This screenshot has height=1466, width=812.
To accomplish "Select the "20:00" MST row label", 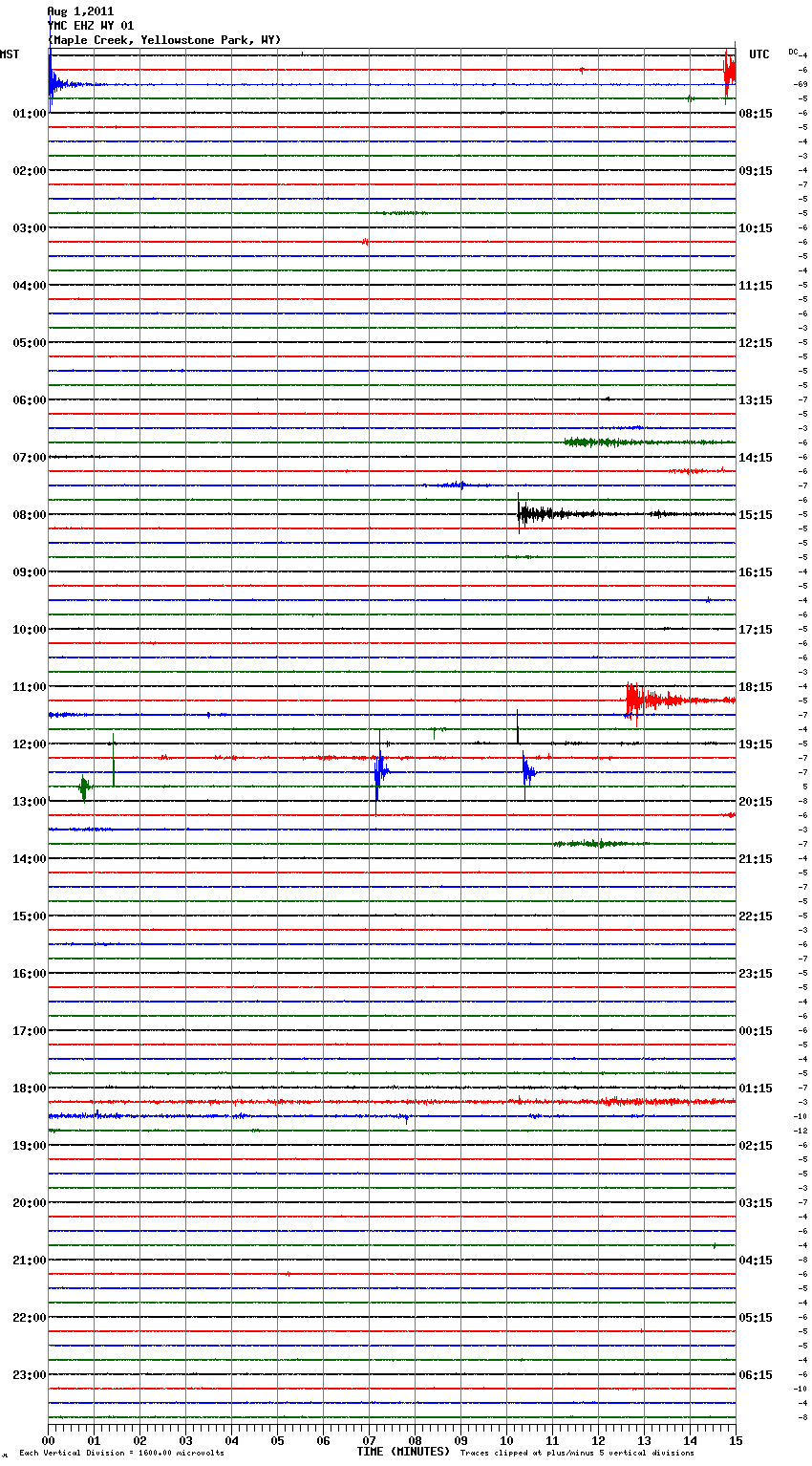I will point(30,1203).
